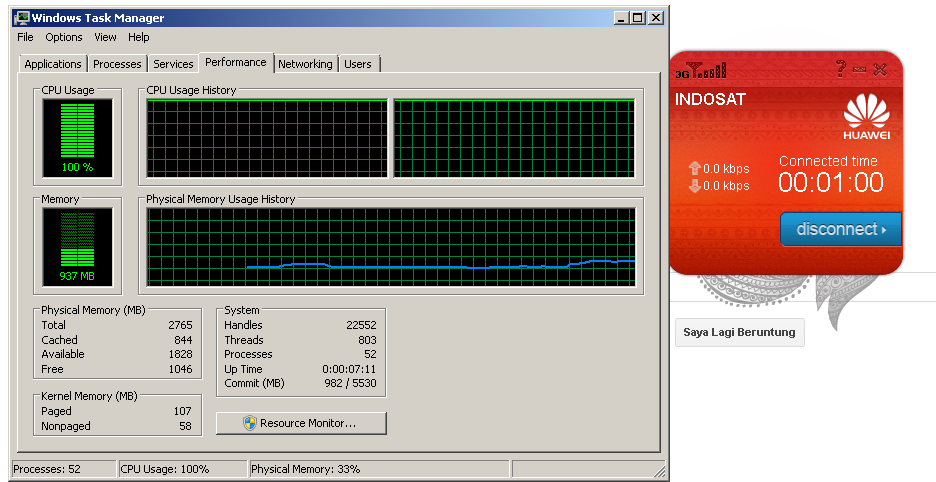Click the Commit value 982 / 5530
The image size is (936, 482).
click(350, 383)
